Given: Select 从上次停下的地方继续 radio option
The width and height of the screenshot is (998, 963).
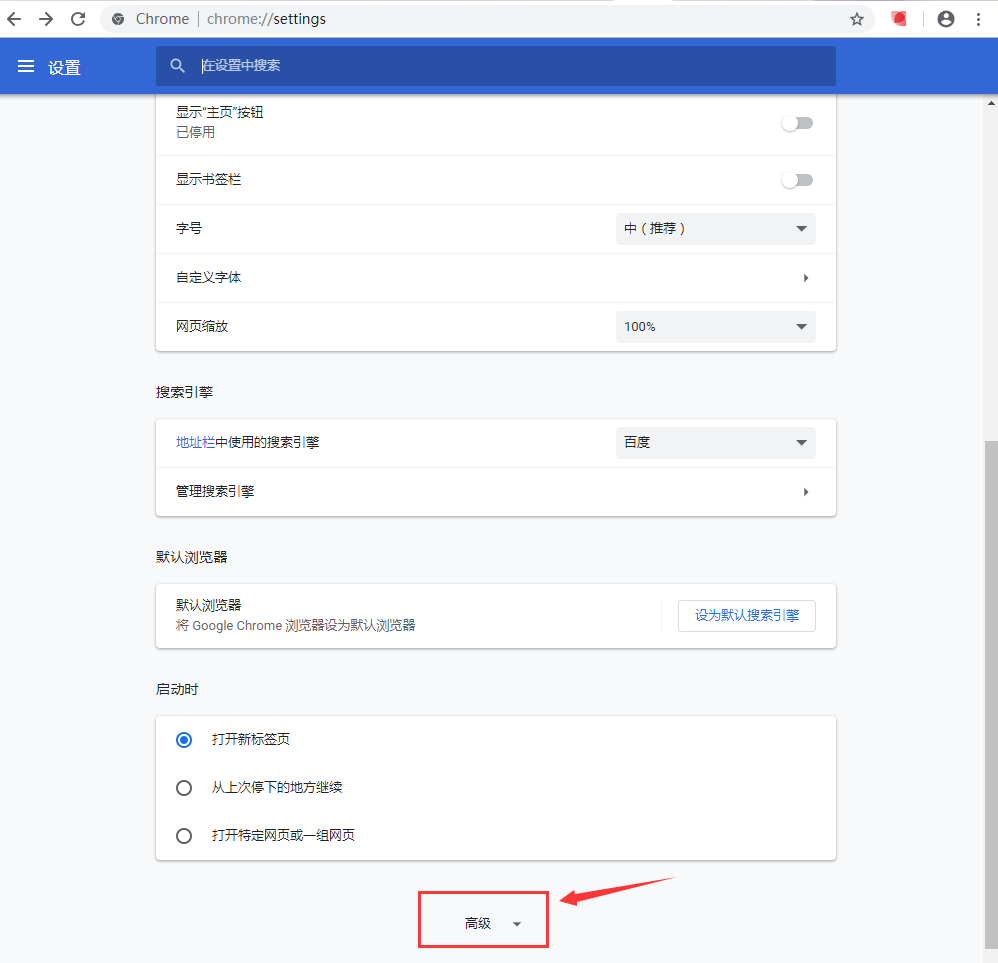Looking at the screenshot, I should (x=184, y=788).
